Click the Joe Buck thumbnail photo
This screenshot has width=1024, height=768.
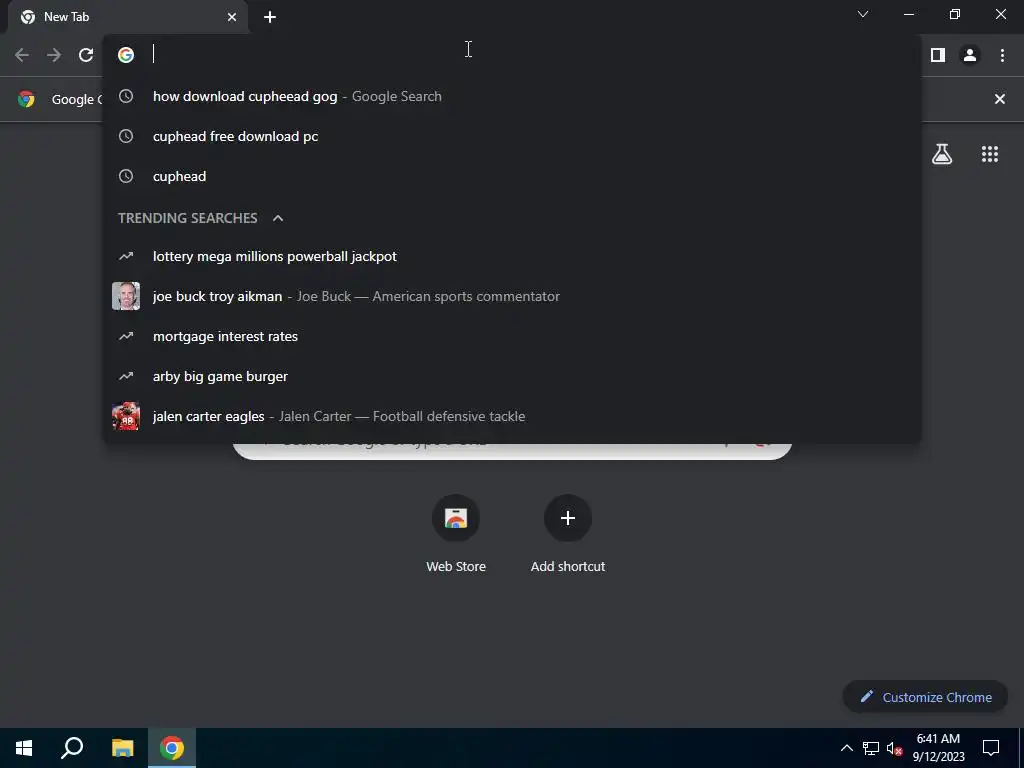pyautogui.click(x=126, y=296)
